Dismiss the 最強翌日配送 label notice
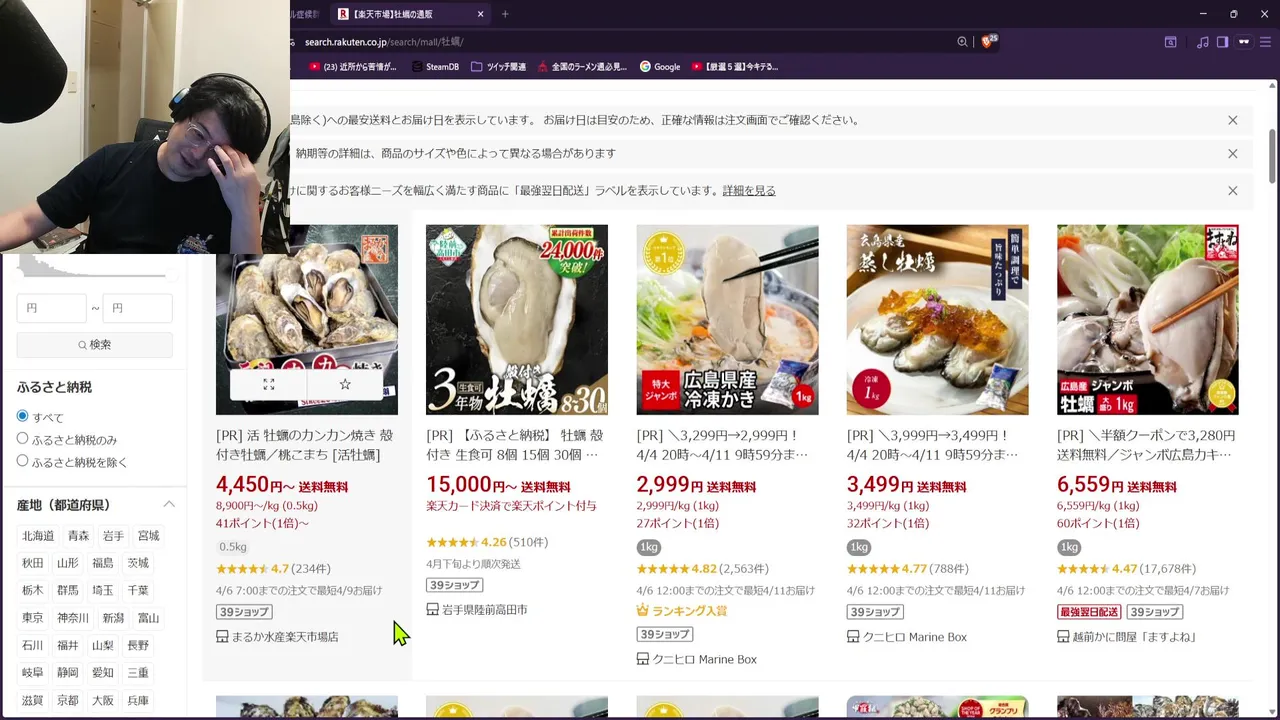The image size is (1280, 720). click(x=1232, y=191)
